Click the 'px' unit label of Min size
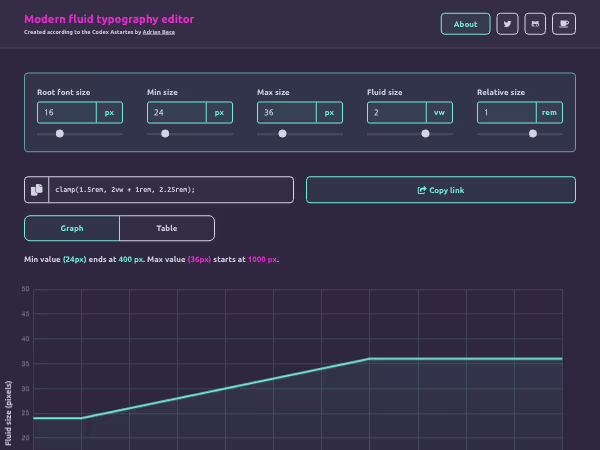The image size is (600, 450). [219, 112]
